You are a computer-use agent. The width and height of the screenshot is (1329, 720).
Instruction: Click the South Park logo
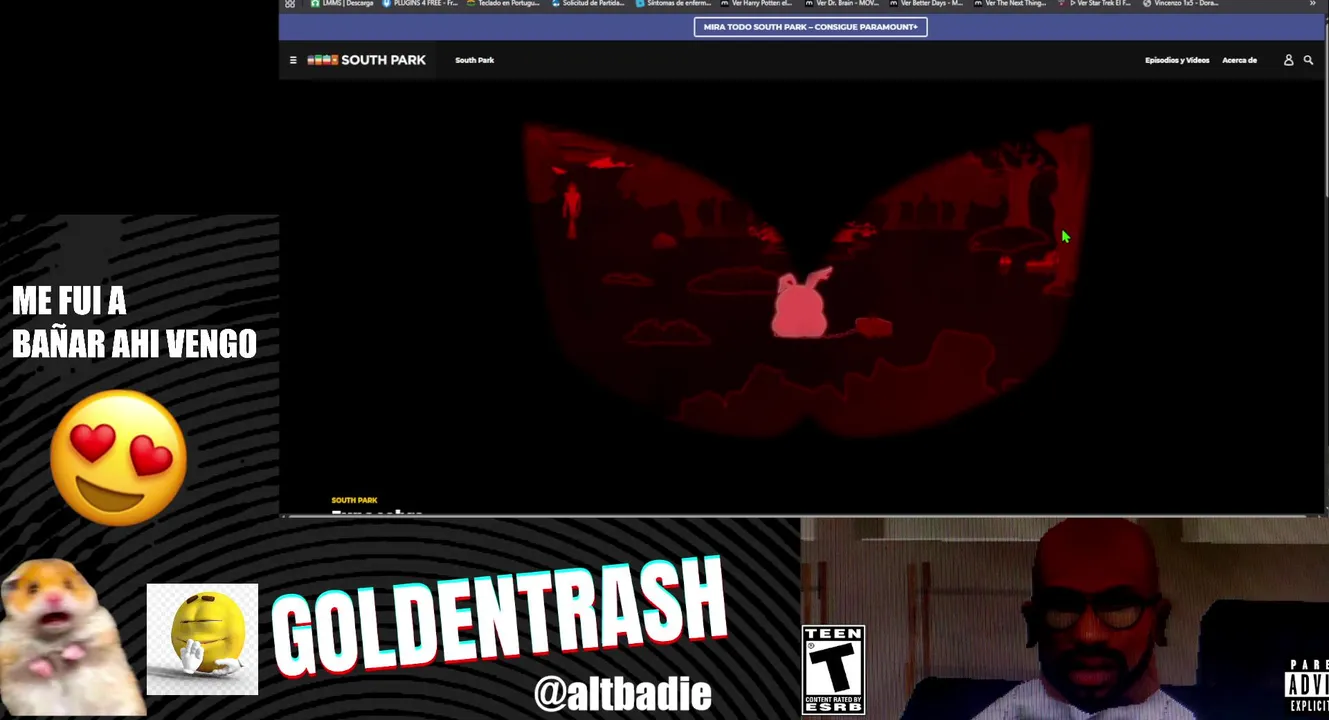pos(366,60)
